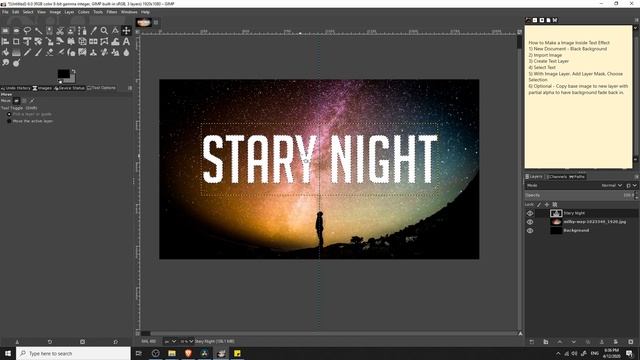This screenshot has width=640, height=360.
Task: Lower the selected layer one step
Action: tap(573, 342)
